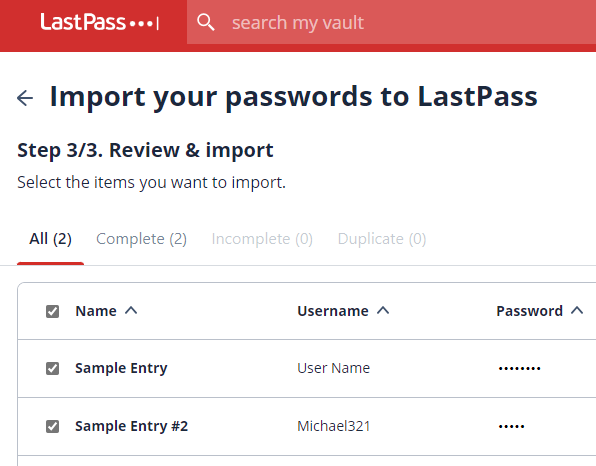Switch to the All (2) tab

pyautogui.click(x=51, y=239)
